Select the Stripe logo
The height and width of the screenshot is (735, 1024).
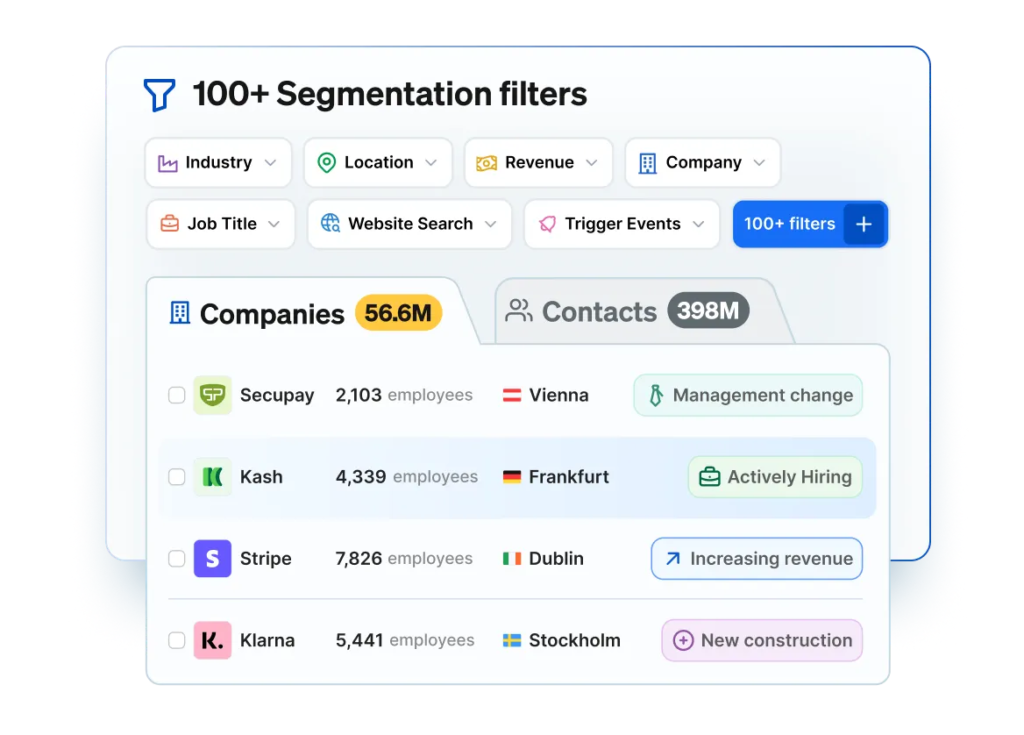coord(212,559)
